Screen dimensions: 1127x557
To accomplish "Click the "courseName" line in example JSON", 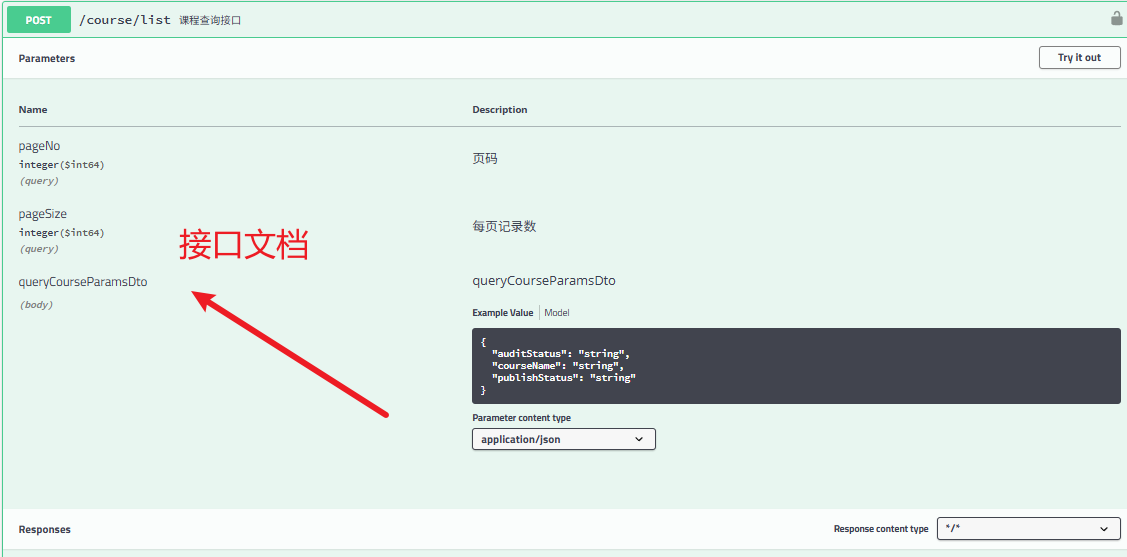I will point(558,366).
